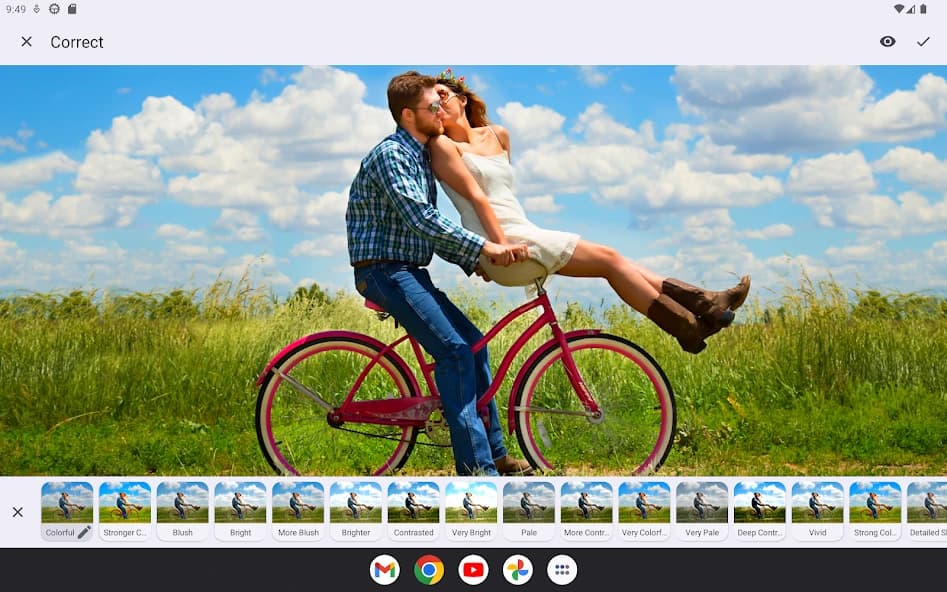947x592 pixels.
Task: Toggle original photo preview with the eye icon
Action: tap(886, 42)
